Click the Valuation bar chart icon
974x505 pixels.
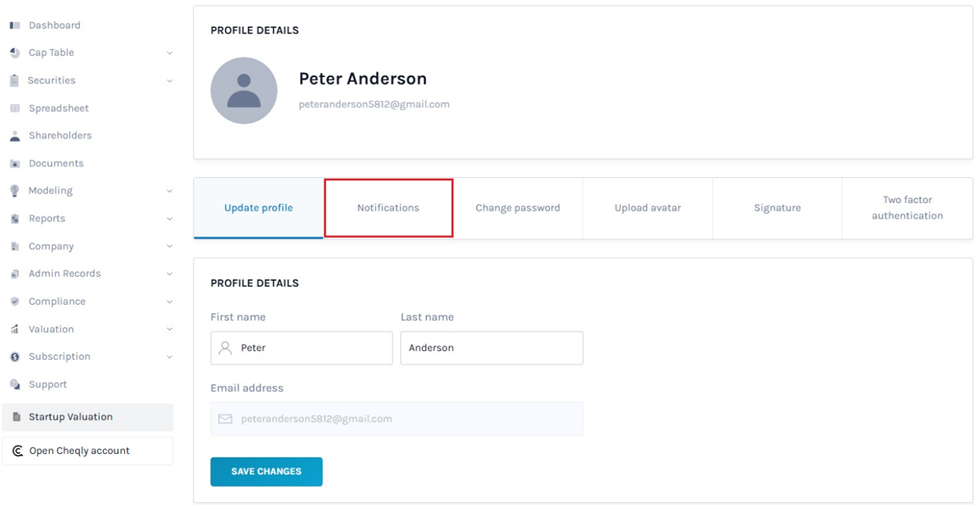pyautogui.click(x=15, y=329)
